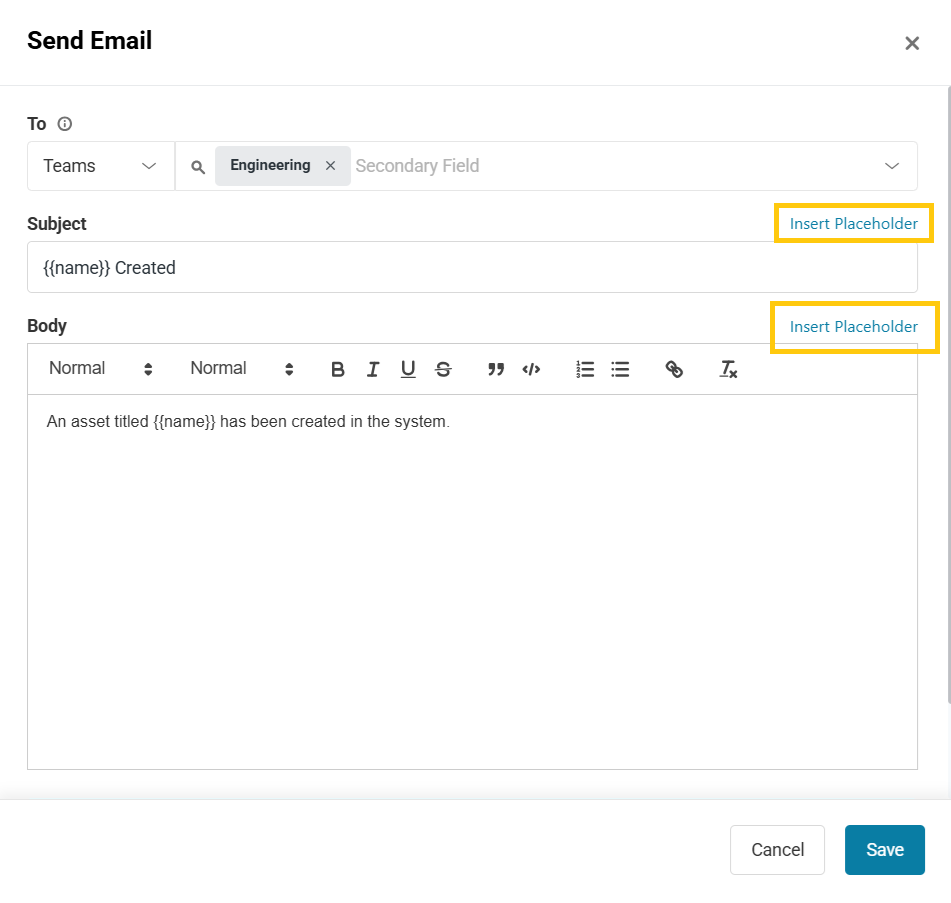Open the second Normal style dropdown
Screen dimensions: 951x903
[242, 369]
